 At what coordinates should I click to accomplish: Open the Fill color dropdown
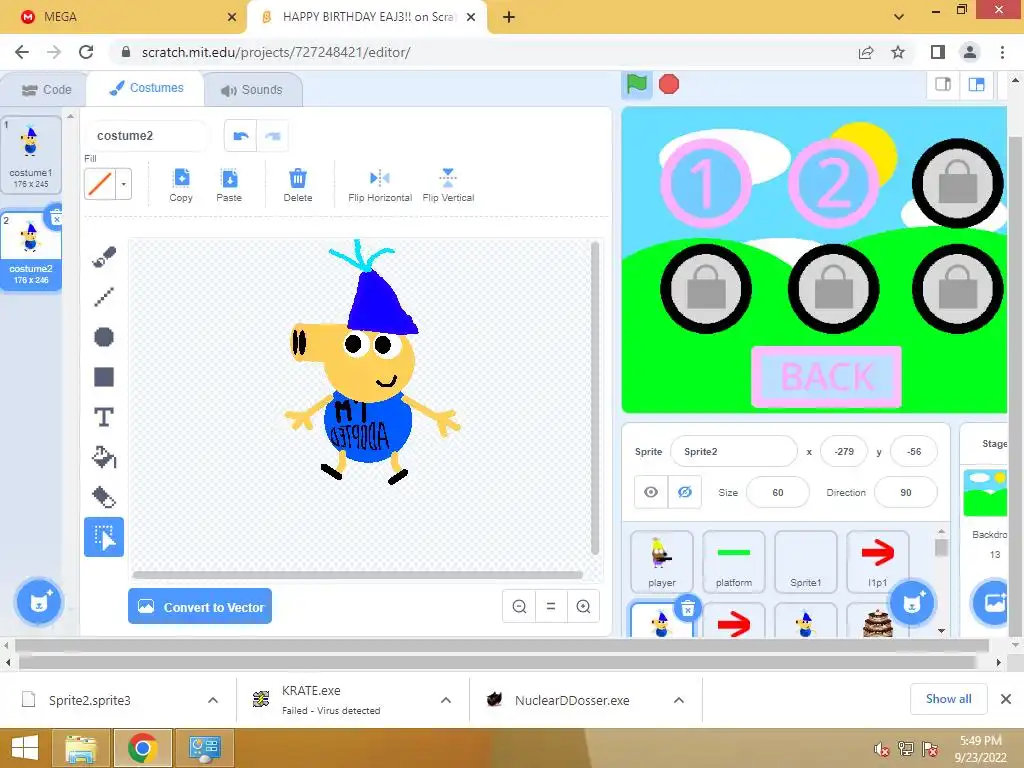(123, 184)
